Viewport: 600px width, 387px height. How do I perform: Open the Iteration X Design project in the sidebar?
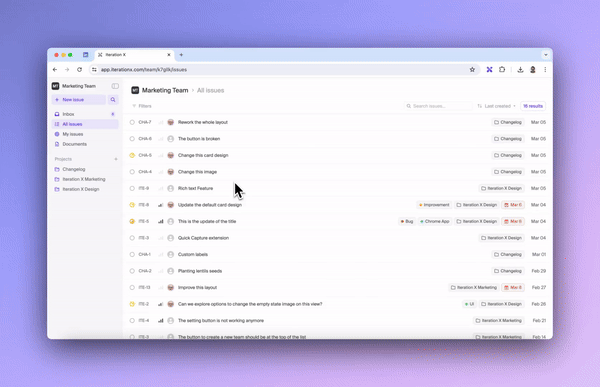click(x=85, y=189)
